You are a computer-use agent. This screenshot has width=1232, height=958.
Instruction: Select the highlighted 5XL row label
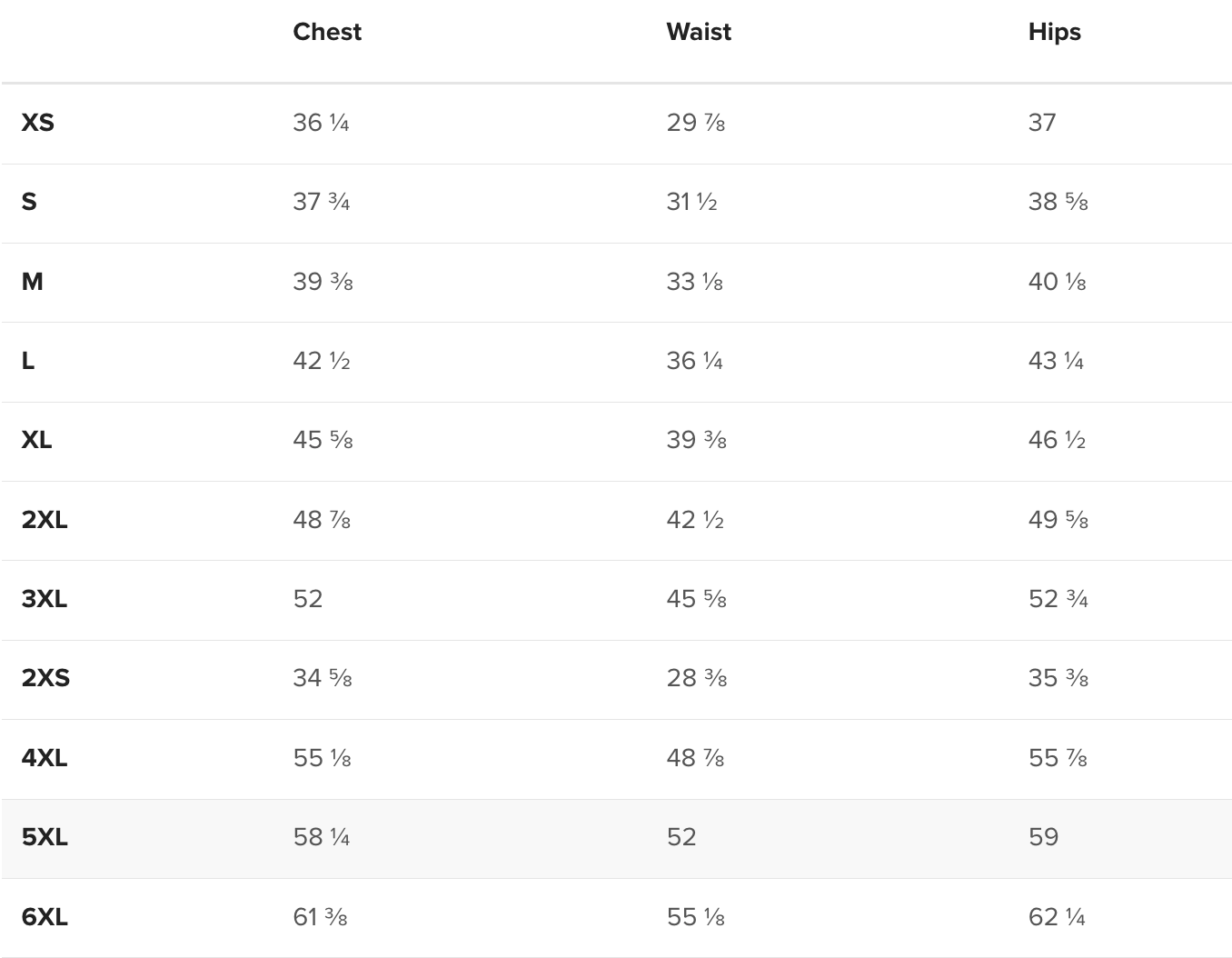pyautogui.click(x=45, y=837)
